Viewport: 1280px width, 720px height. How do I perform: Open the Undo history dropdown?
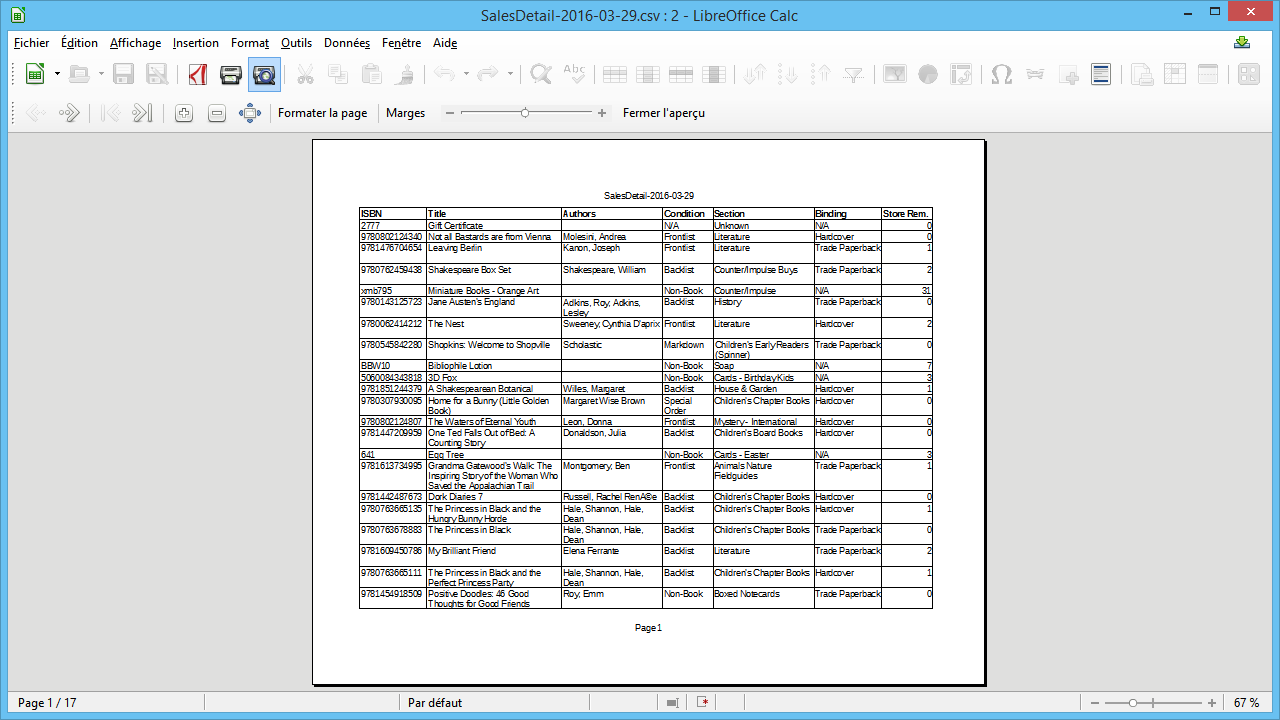pos(466,74)
